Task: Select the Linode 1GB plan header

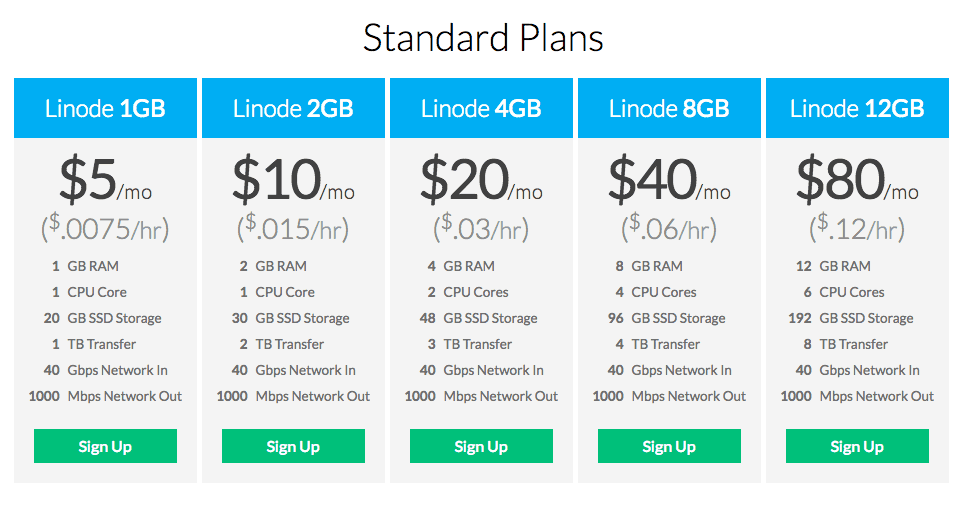Action: point(105,108)
